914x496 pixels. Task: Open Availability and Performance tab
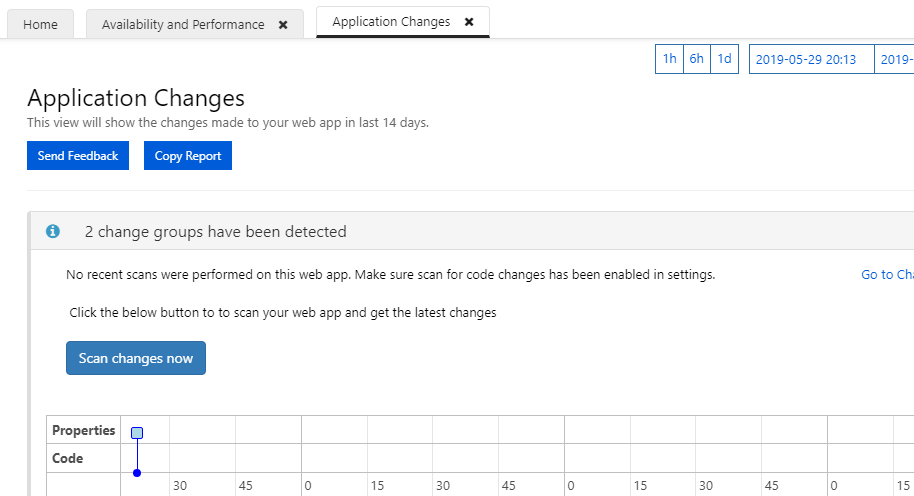click(183, 25)
